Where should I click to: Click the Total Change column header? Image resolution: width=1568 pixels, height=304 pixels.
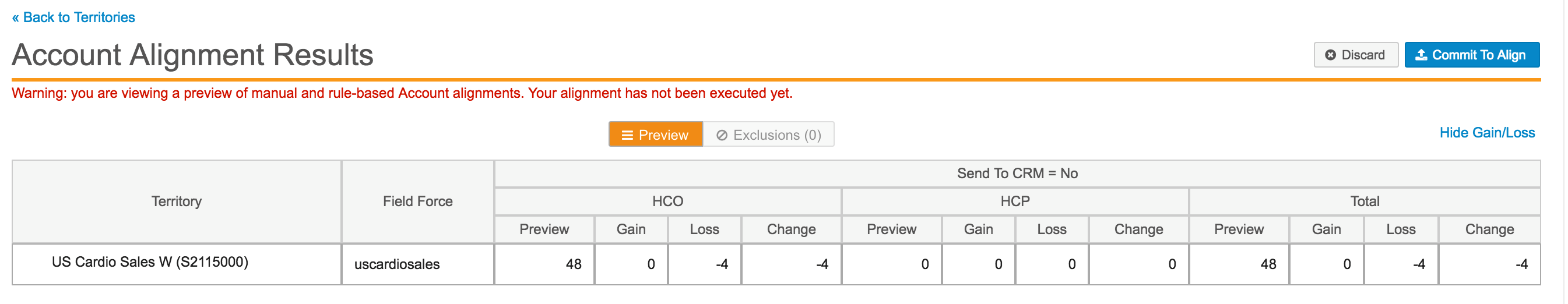[x=1489, y=230]
